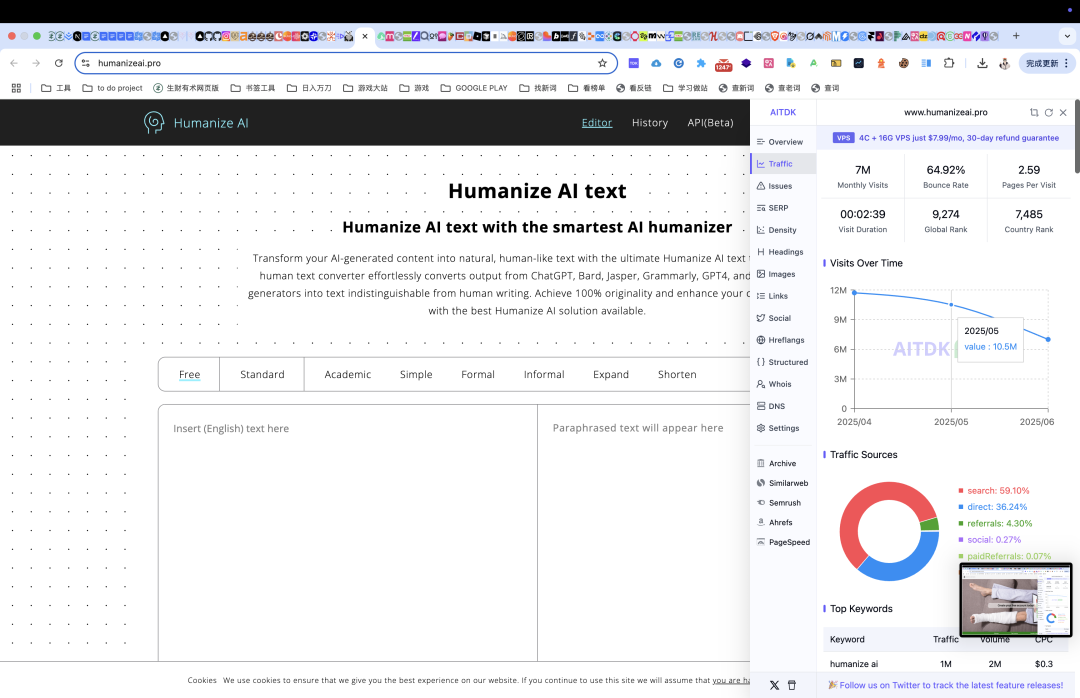The height and width of the screenshot is (698, 1080).
Task: Open the 日入万刀 bookmarks folder
Action: (309, 88)
